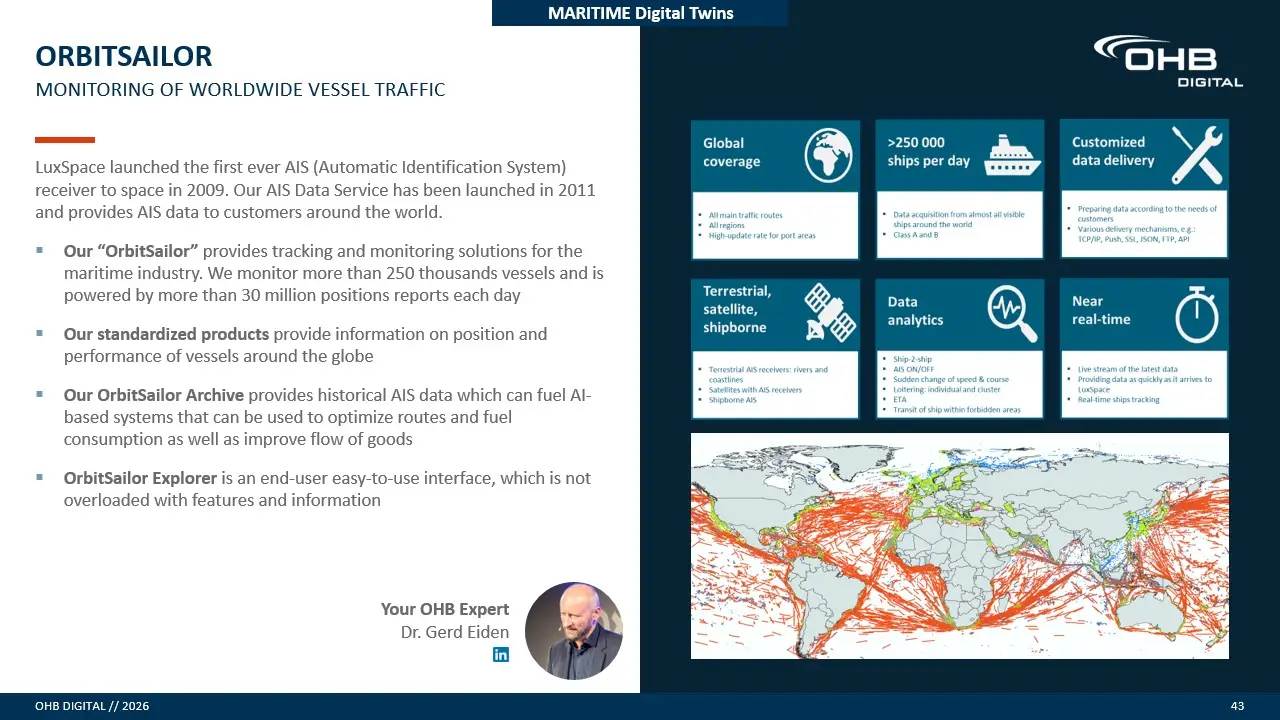
Task: Click the "Shipborne AIS" bullet
Action: click(x=732, y=400)
